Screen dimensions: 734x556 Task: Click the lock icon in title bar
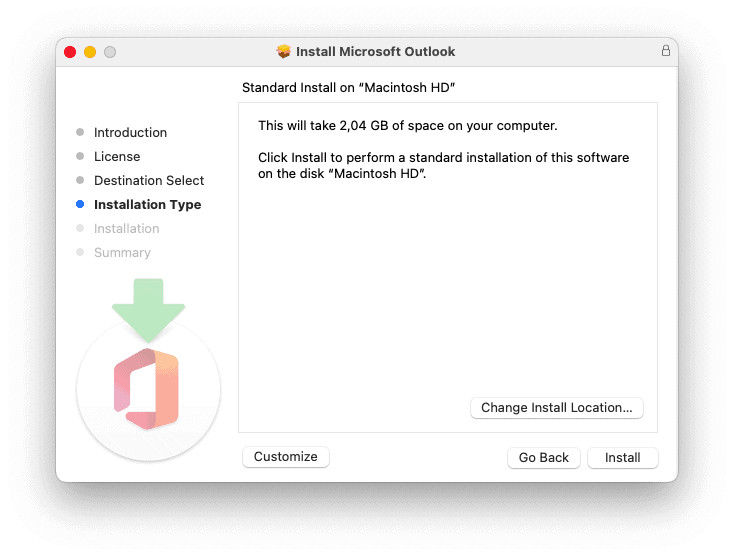[666, 51]
